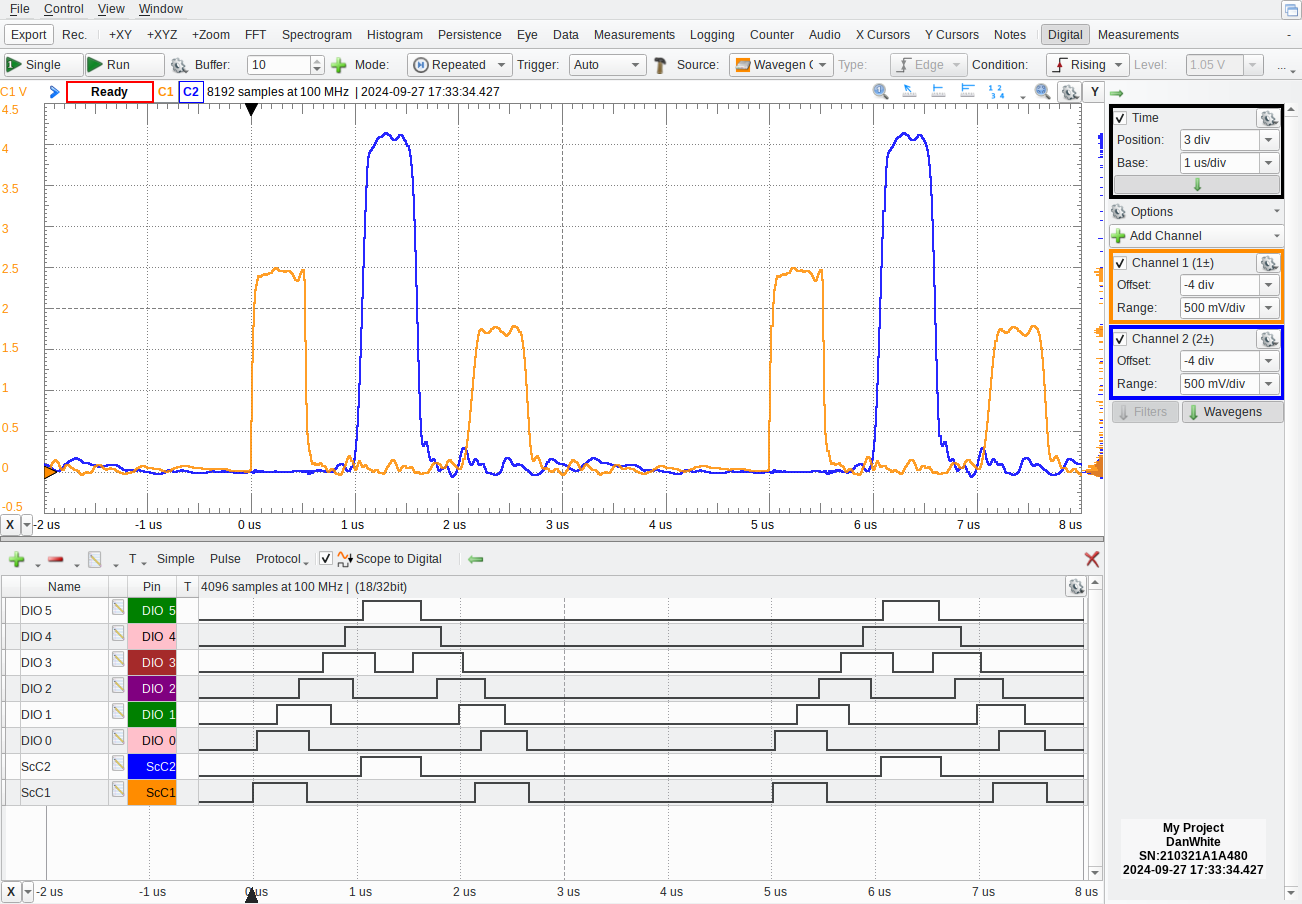The image size is (1302, 904).
Task: Start the Run acquisition
Action: [124, 65]
